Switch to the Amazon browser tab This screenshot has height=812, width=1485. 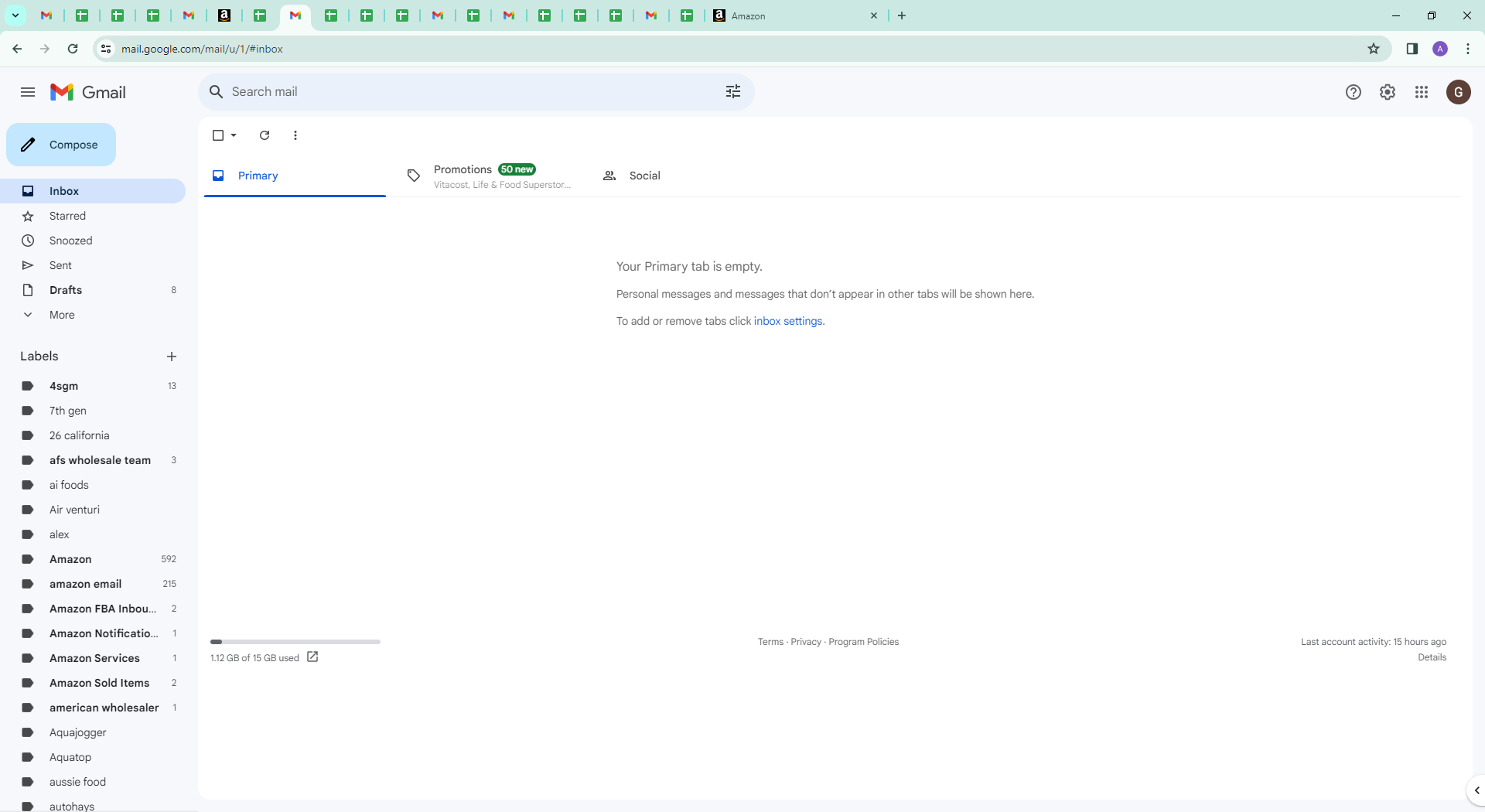[x=797, y=15]
